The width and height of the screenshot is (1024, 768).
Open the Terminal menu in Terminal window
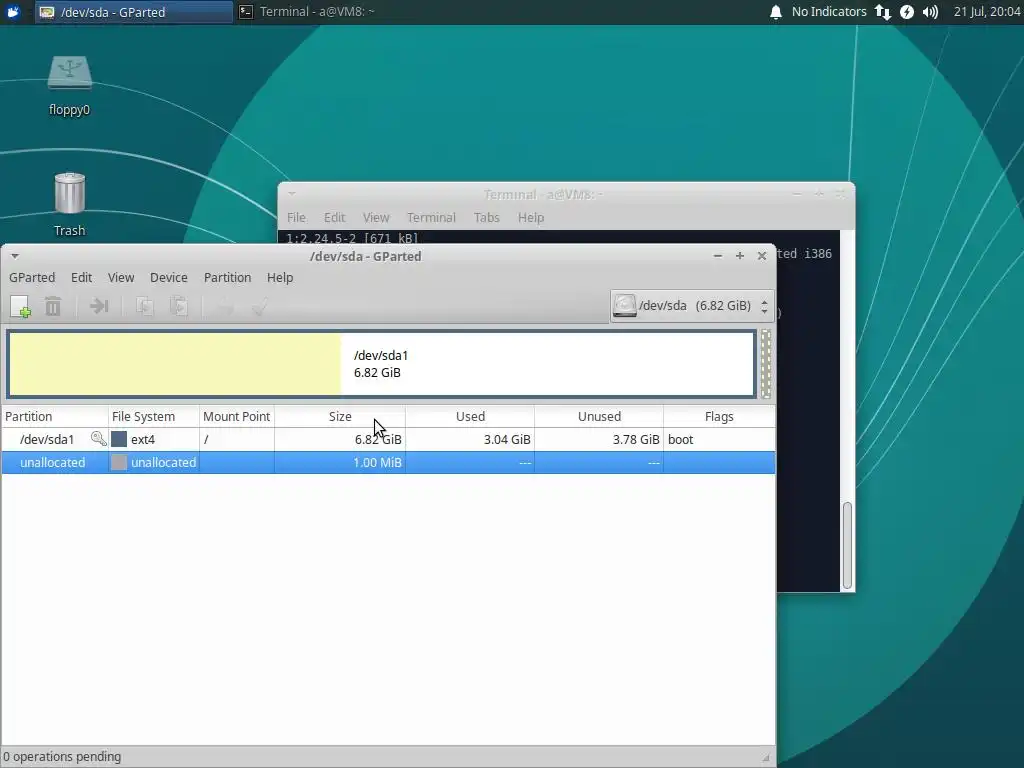pyautogui.click(x=431, y=217)
